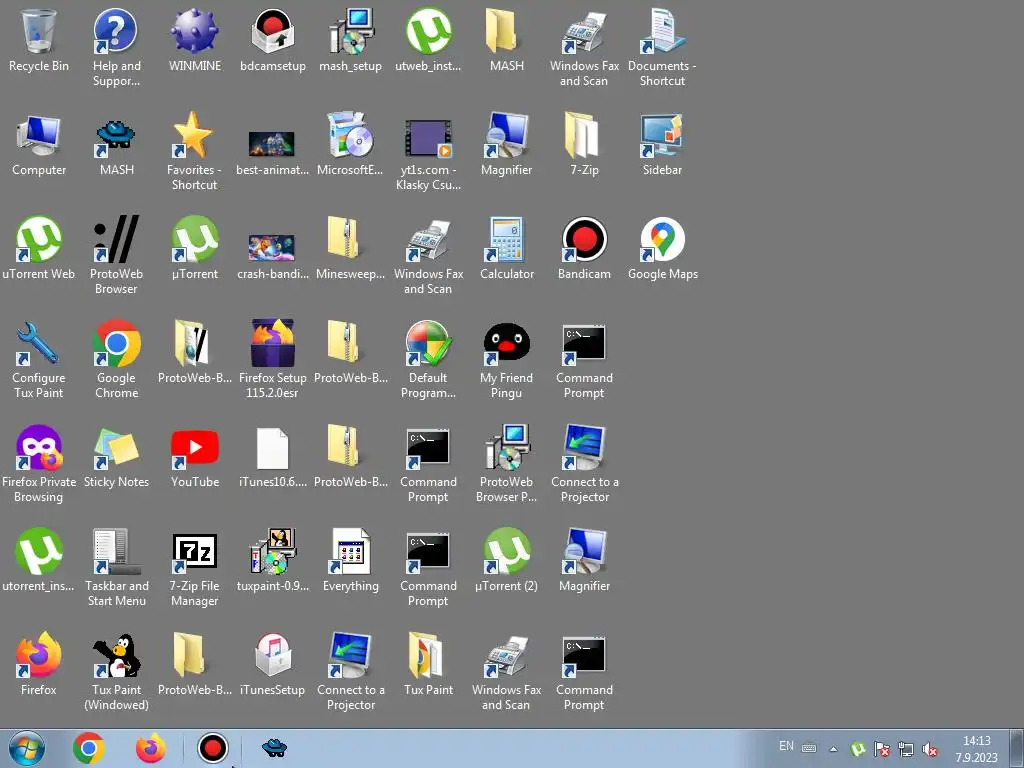This screenshot has height=768, width=1024.
Task: Open the Windows Start menu orb
Action: coord(27,748)
